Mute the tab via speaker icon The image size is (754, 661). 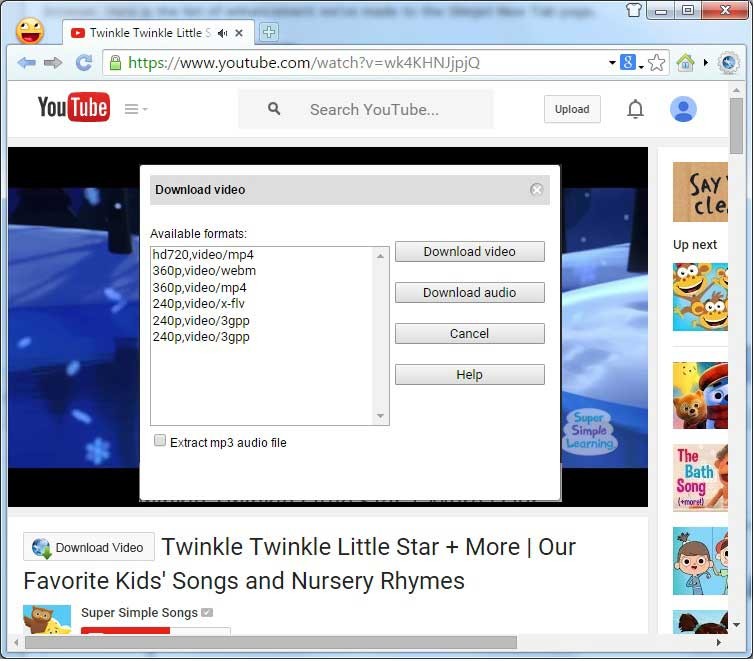(x=222, y=33)
